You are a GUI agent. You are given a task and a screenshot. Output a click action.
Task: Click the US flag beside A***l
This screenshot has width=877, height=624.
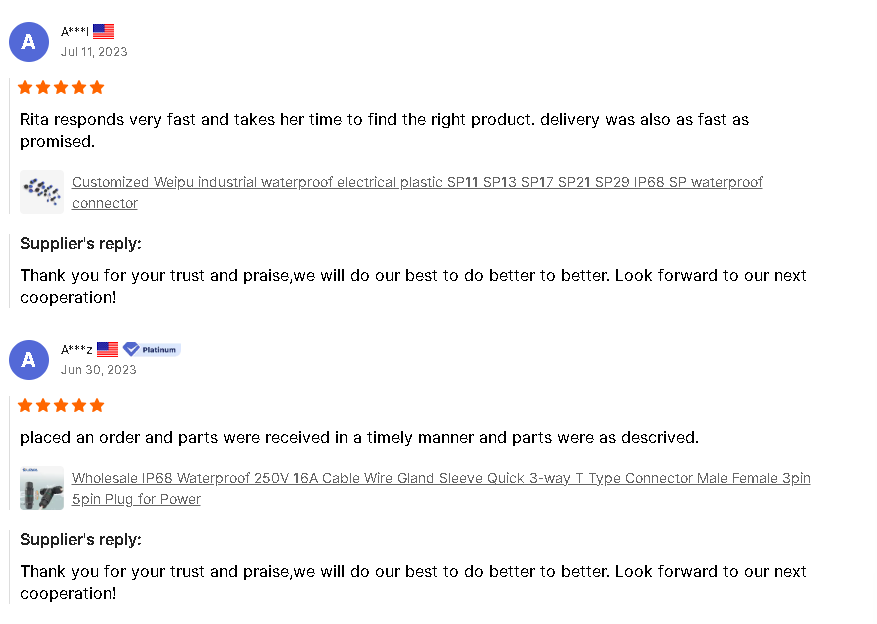103,32
